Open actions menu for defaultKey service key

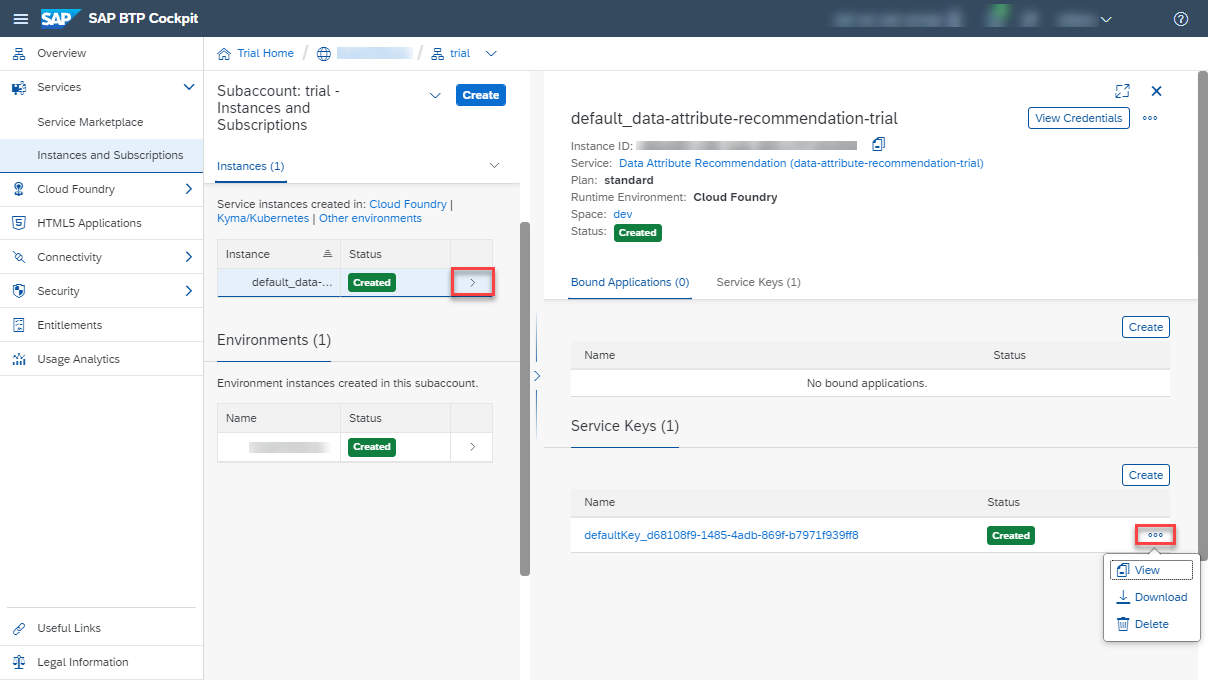1156,535
